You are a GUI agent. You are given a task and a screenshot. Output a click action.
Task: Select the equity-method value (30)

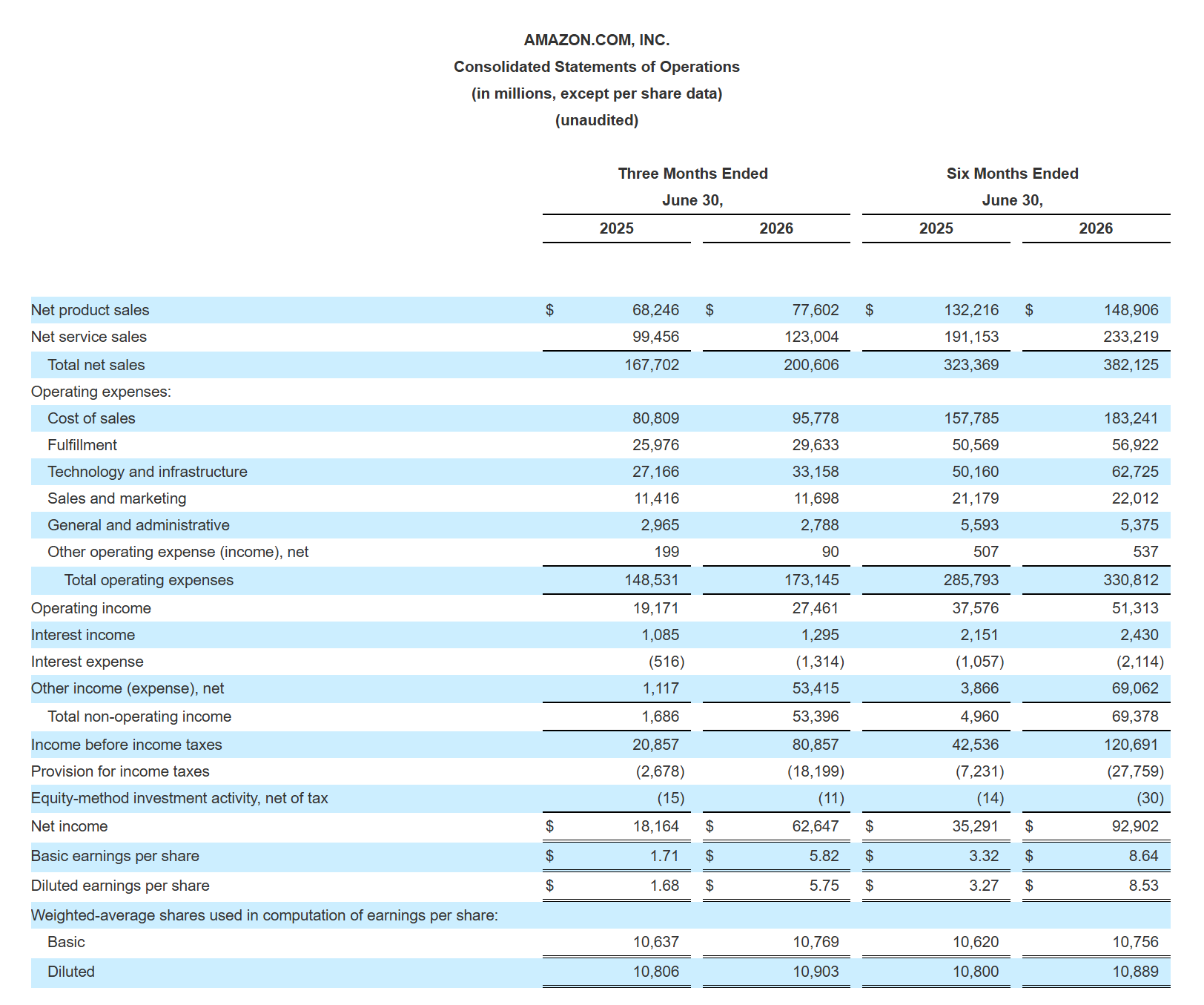pos(1150,798)
